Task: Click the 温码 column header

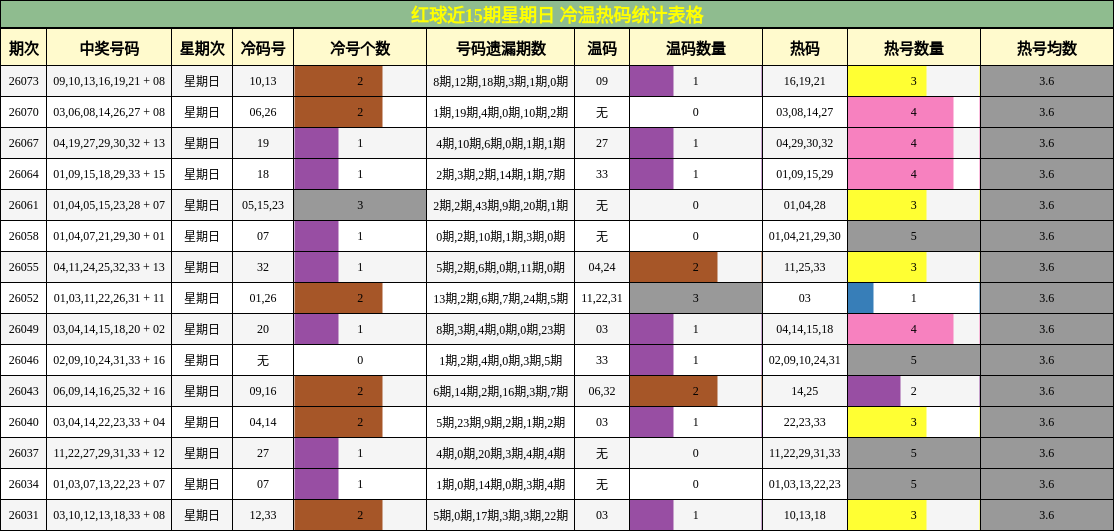Action: click(x=602, y=48)
